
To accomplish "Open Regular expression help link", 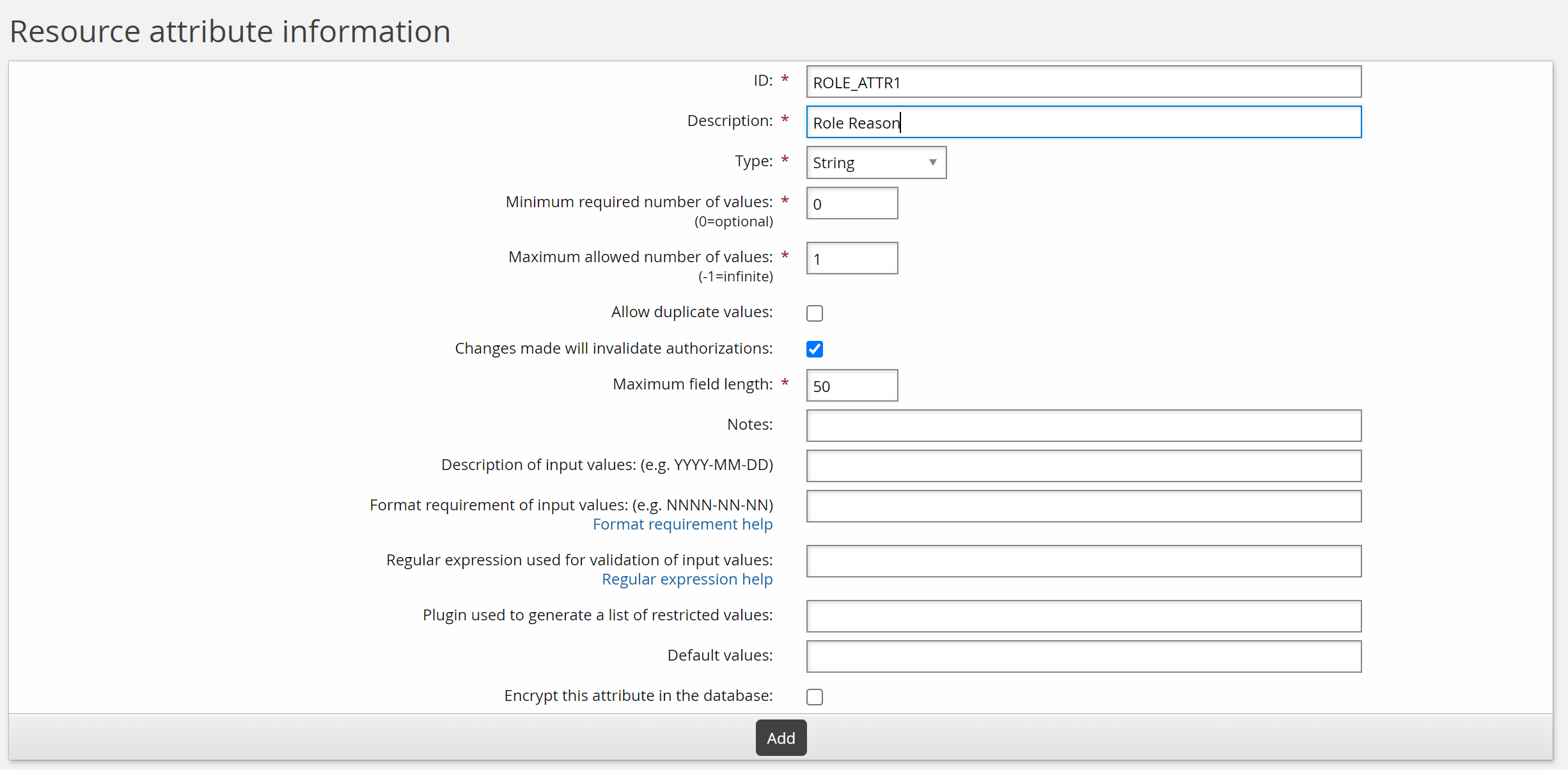I will (x=687, y=579).
